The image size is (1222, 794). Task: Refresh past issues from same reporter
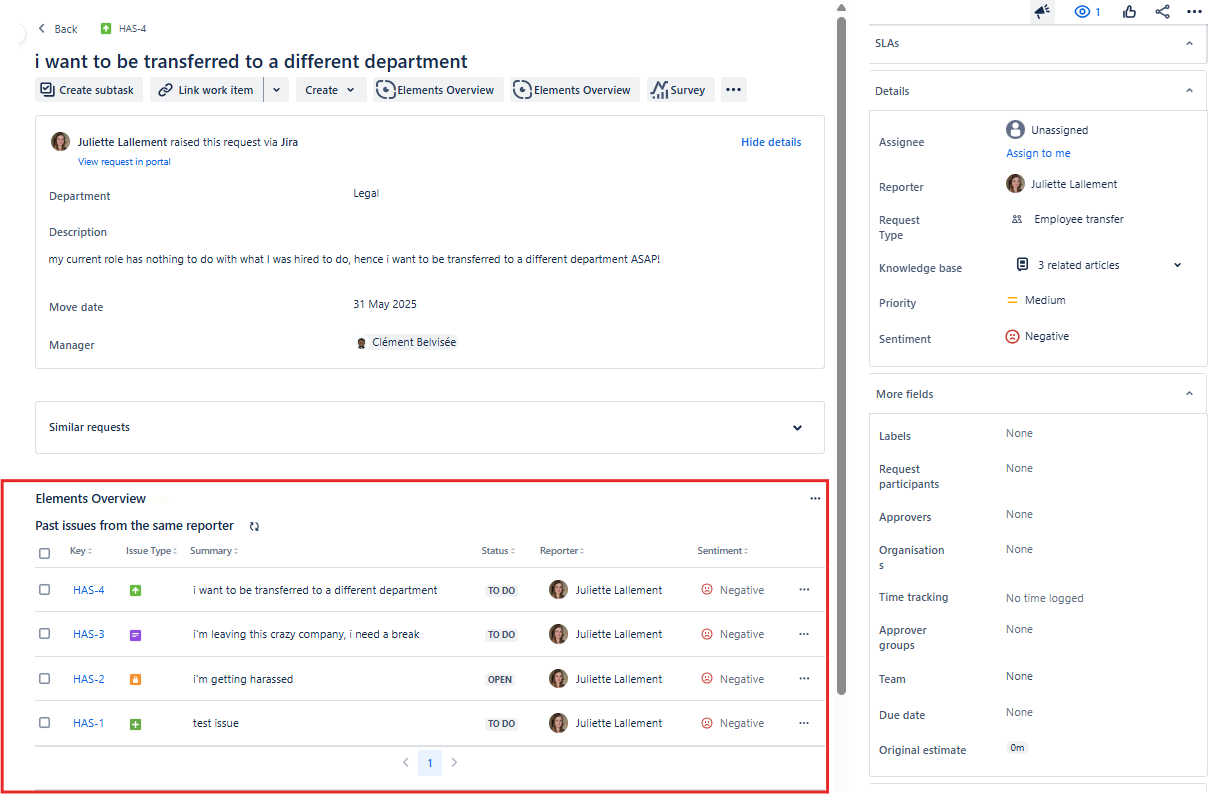click(x=254, y=526)
